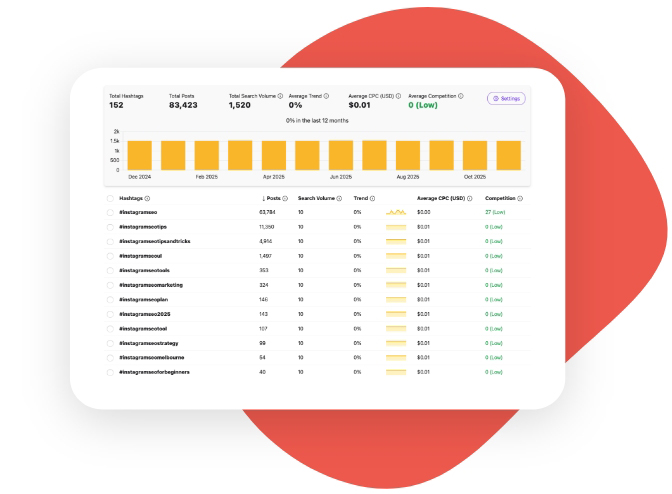Click the $0.00 average CPC value
This screenshot has height=494, width=672.
coord(423,213)
